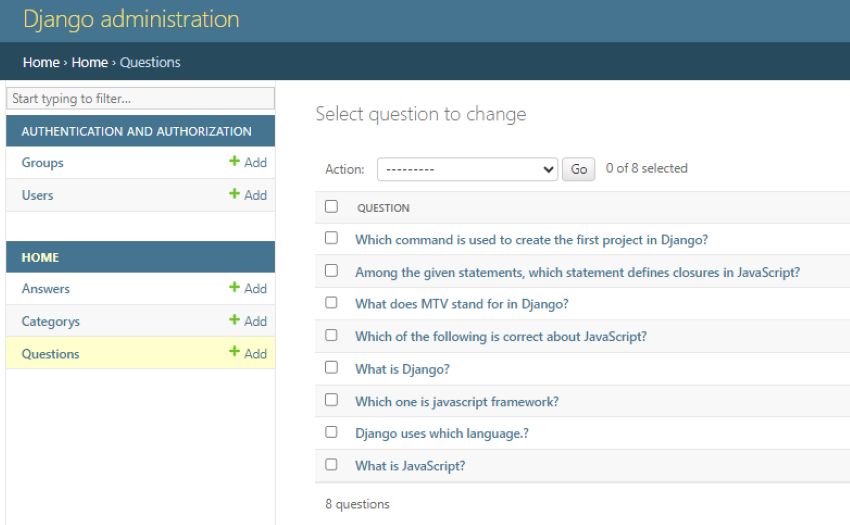
Task: Open the Users model in the sidebar
Action: (x=38, y=195)
